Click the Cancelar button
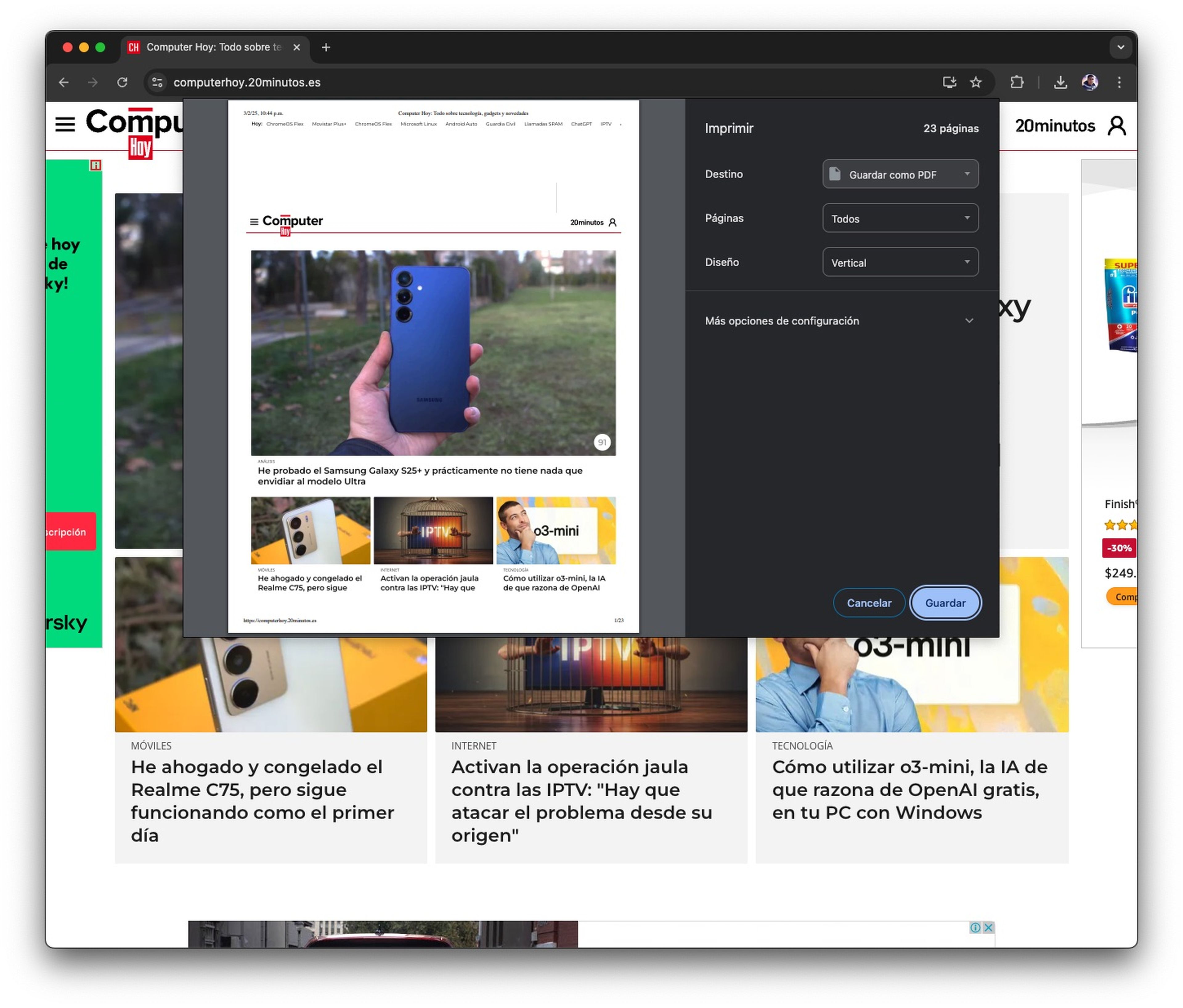Screen dimensions: 1183x1008 point(868,603)
